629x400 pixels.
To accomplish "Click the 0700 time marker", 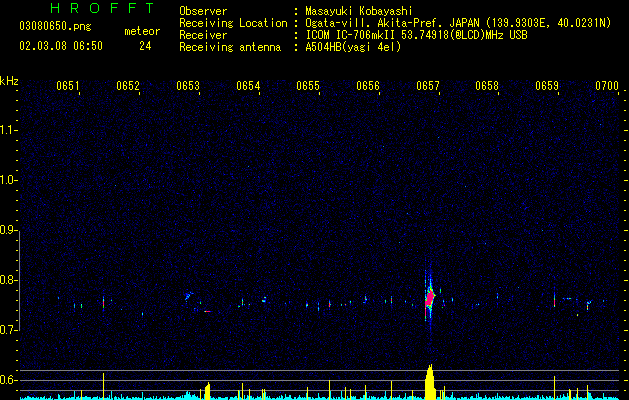I will (607, 85).
